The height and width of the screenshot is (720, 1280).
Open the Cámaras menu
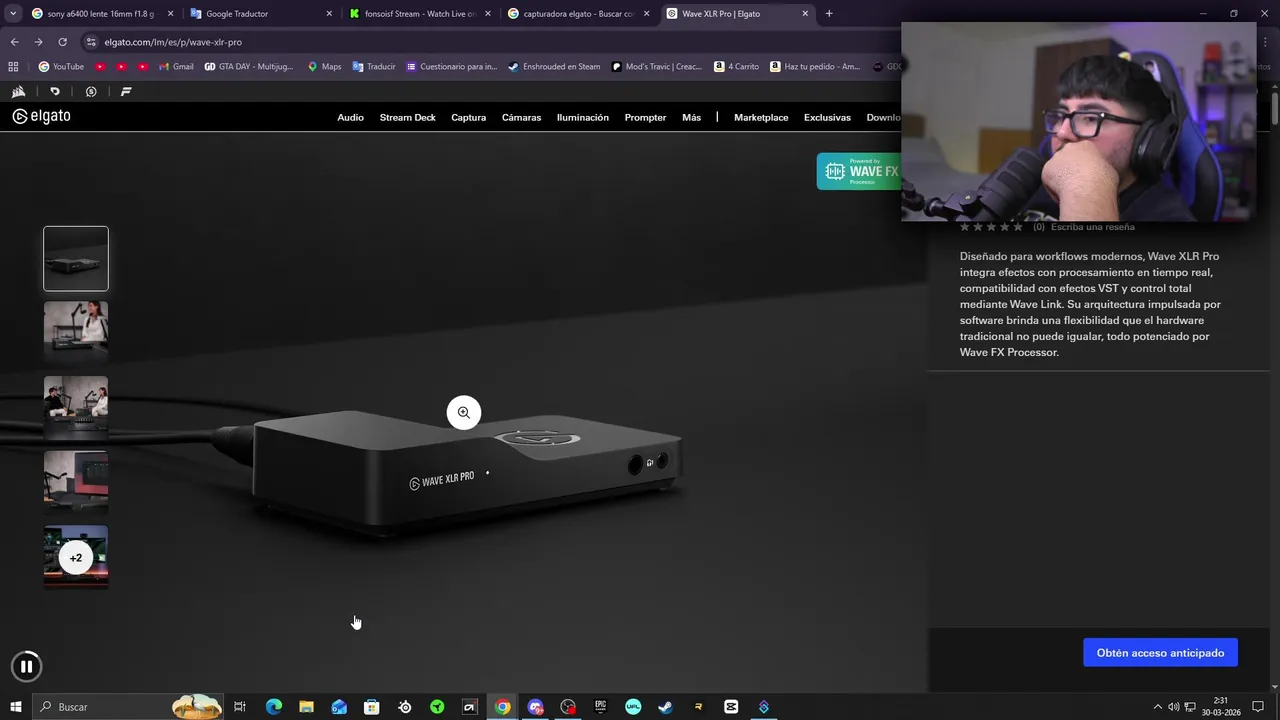pos(521,117)
